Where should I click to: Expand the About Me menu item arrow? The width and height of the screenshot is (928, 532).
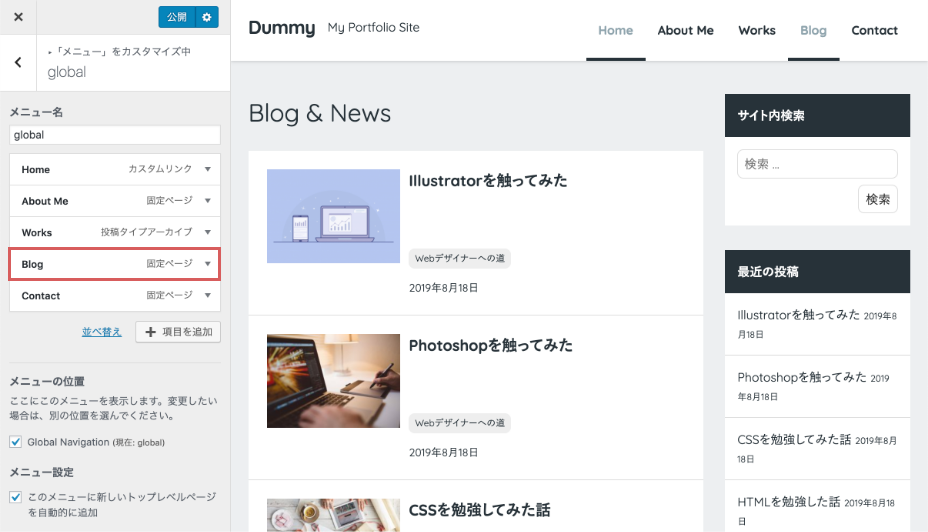207,201
